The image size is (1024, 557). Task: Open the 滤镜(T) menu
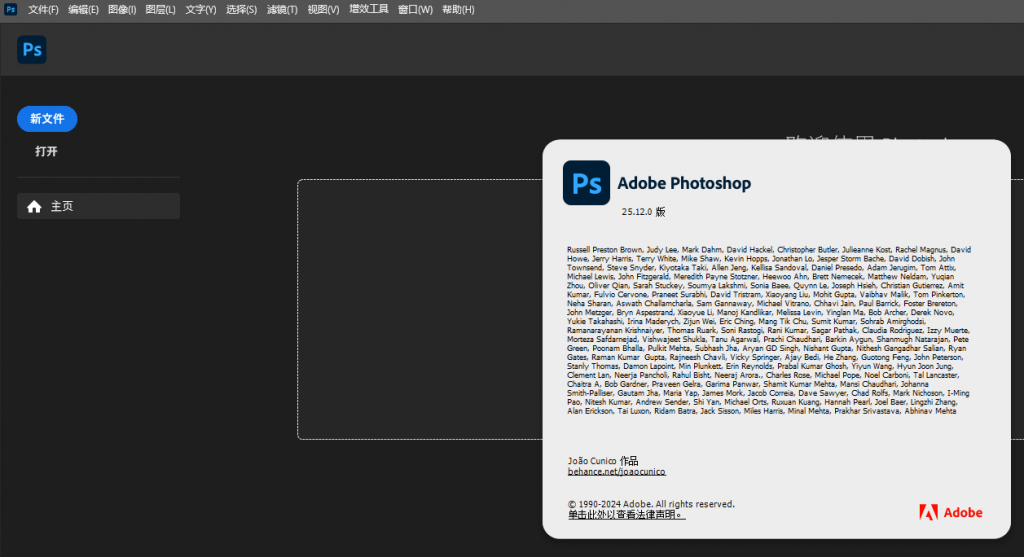(x=282, y=10)
